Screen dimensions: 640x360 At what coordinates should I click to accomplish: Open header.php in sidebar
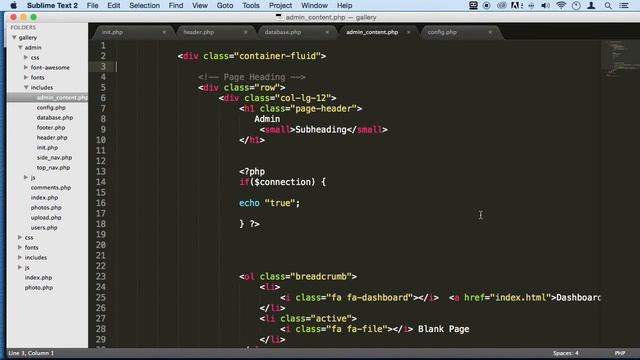pyautogui.click(x=52, y=138)
